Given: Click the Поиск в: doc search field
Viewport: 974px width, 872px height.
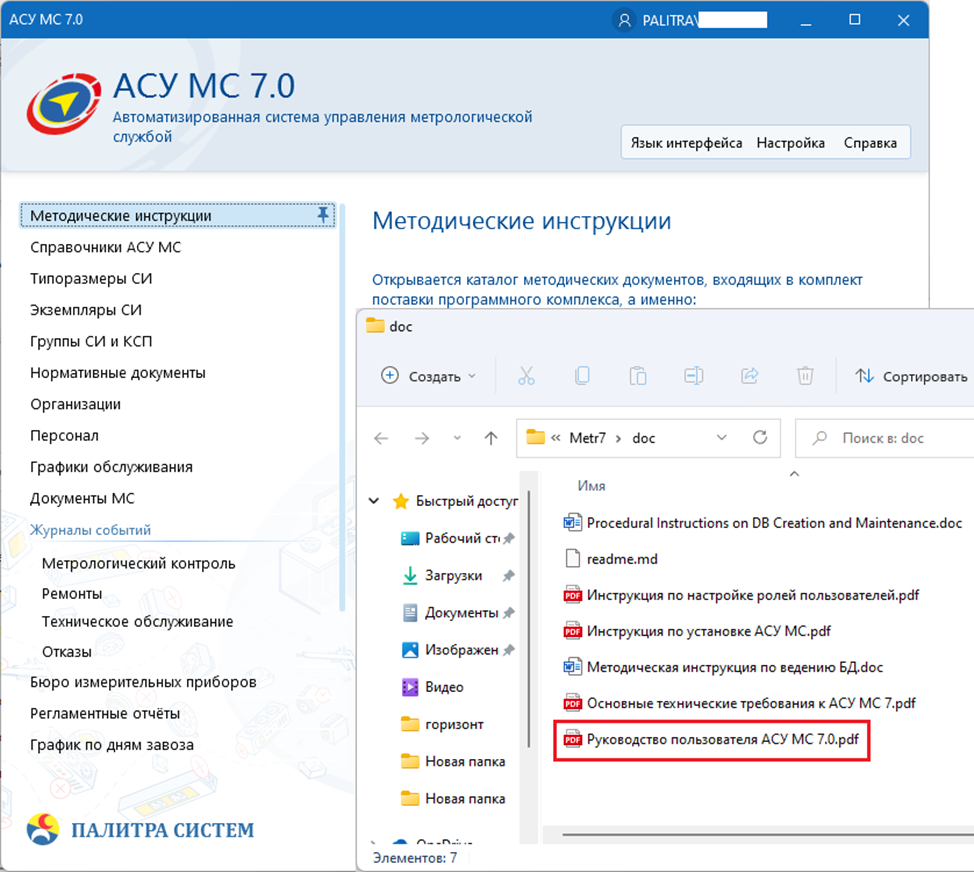Looking at the screenshot, I should 885,438.
